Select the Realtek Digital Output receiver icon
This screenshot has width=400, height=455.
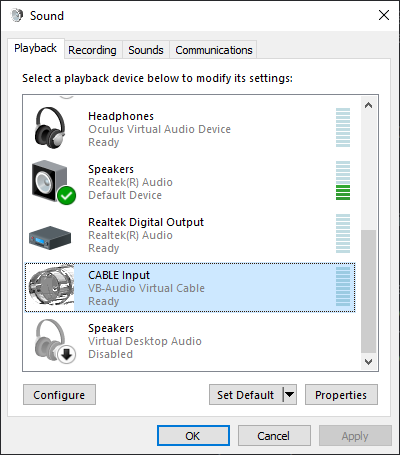coord(50,238)
